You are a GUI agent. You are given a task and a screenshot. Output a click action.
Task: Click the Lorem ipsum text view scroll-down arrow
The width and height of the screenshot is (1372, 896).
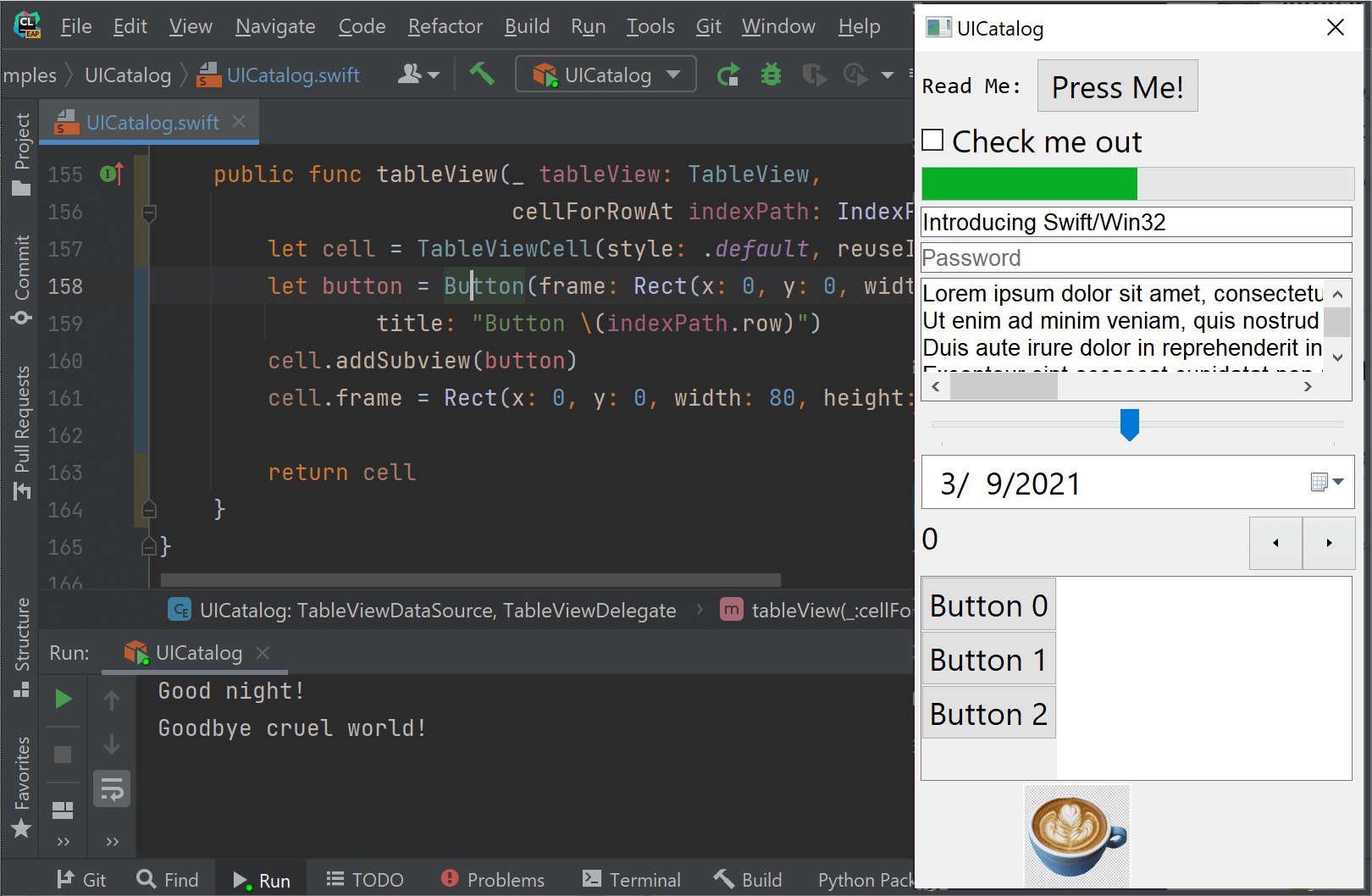tap(1338, 357)
